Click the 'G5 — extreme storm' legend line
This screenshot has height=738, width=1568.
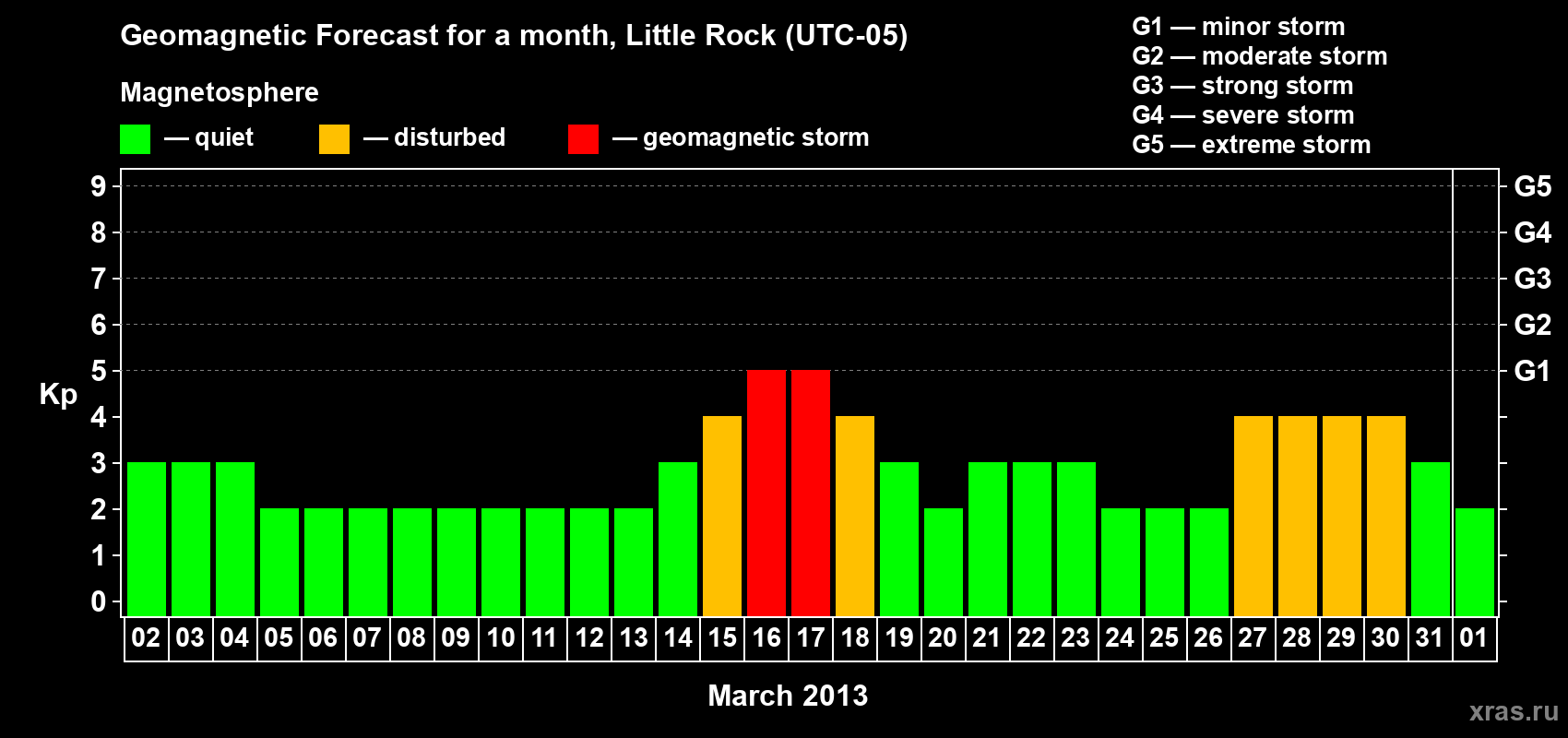pos(1252,145)
